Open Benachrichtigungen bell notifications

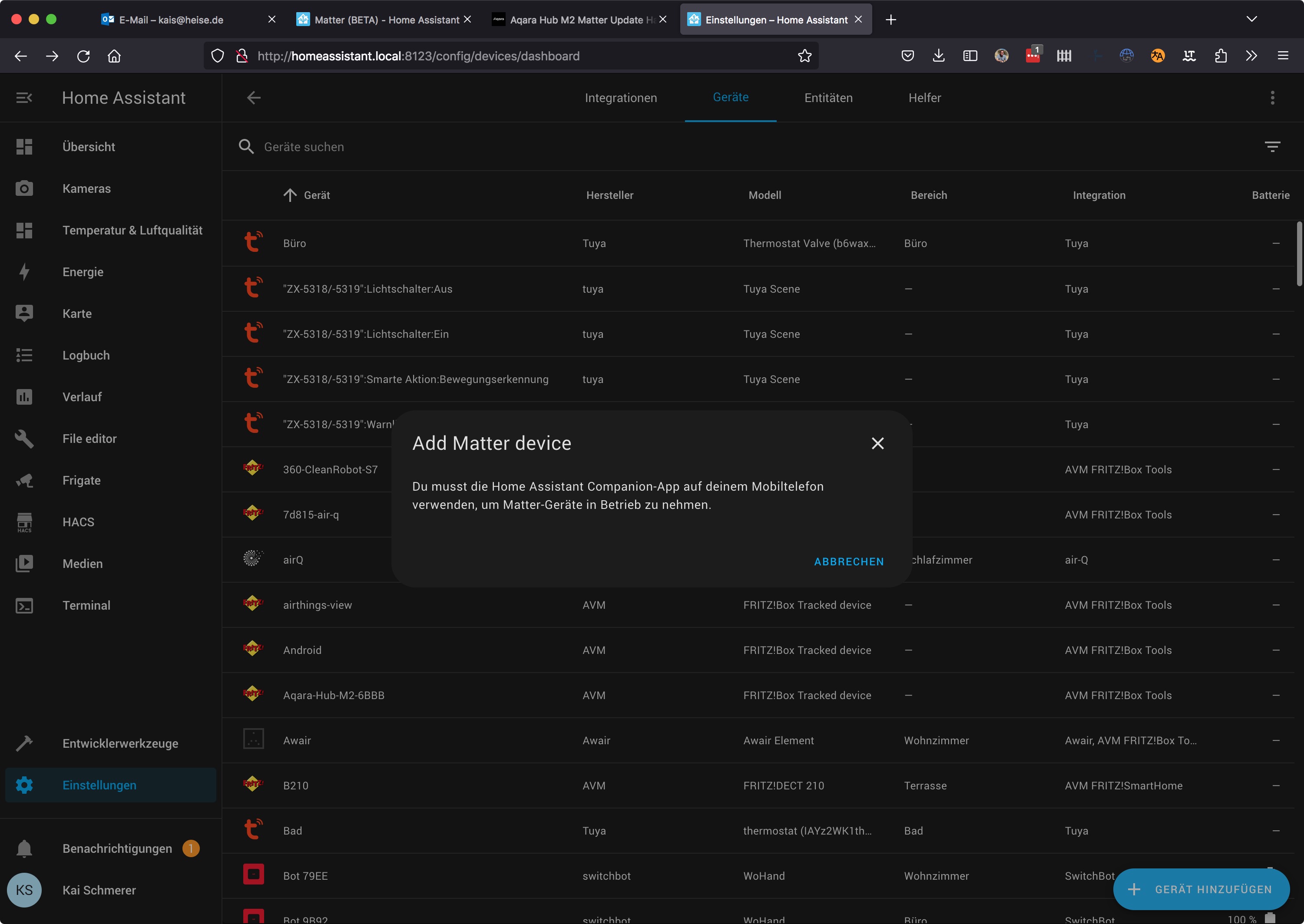[24, 848]
